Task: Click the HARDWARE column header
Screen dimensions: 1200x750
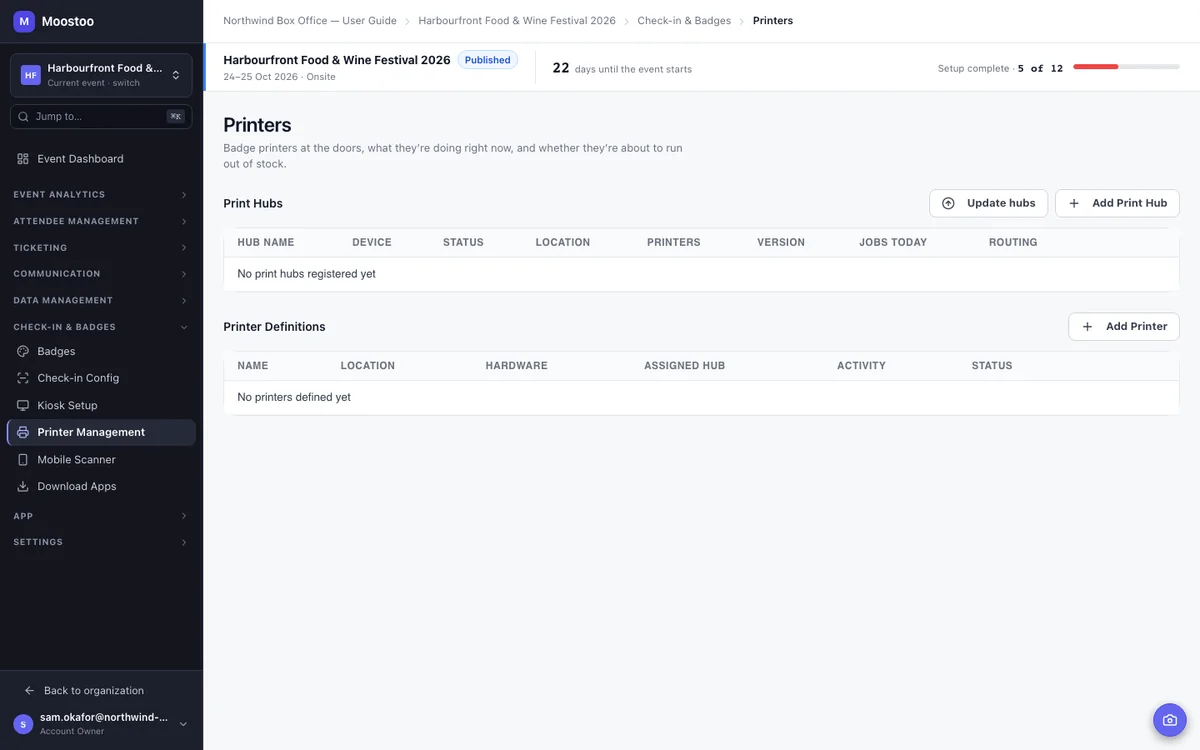Action: click(x=517, y=366)
